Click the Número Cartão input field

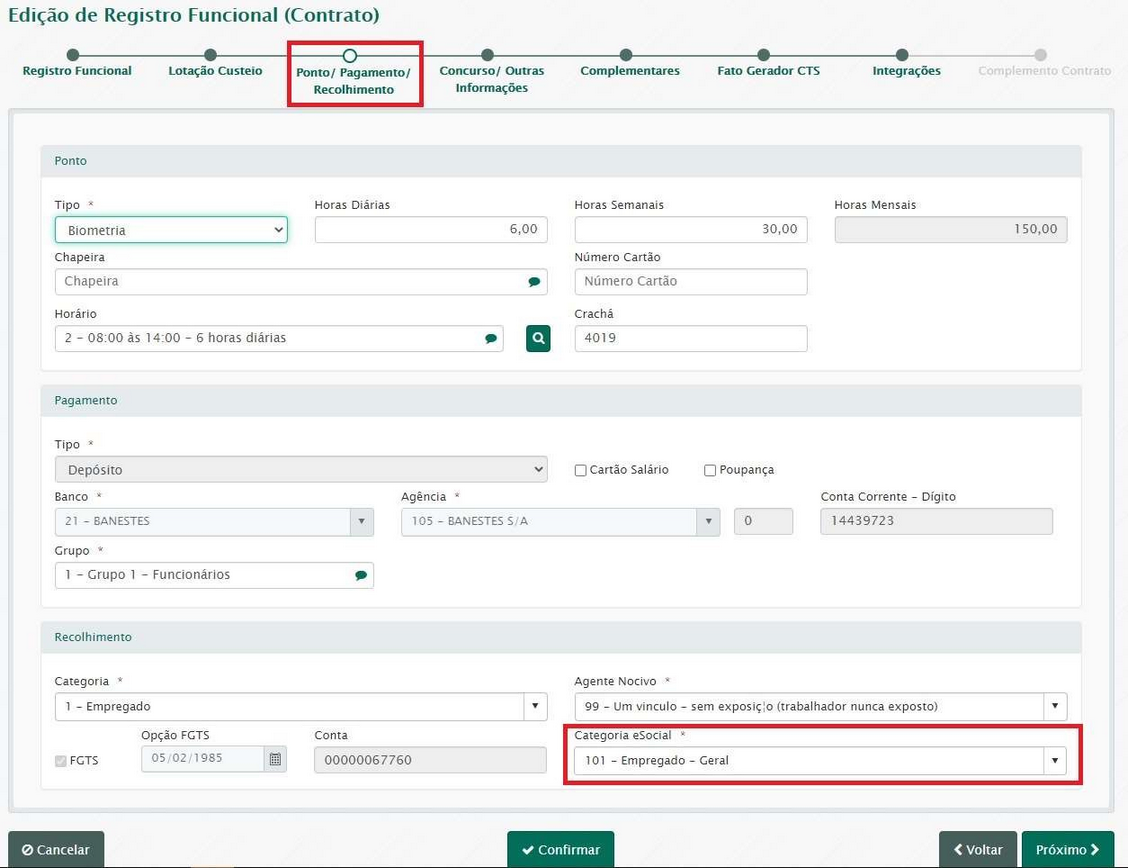point(690,282)
